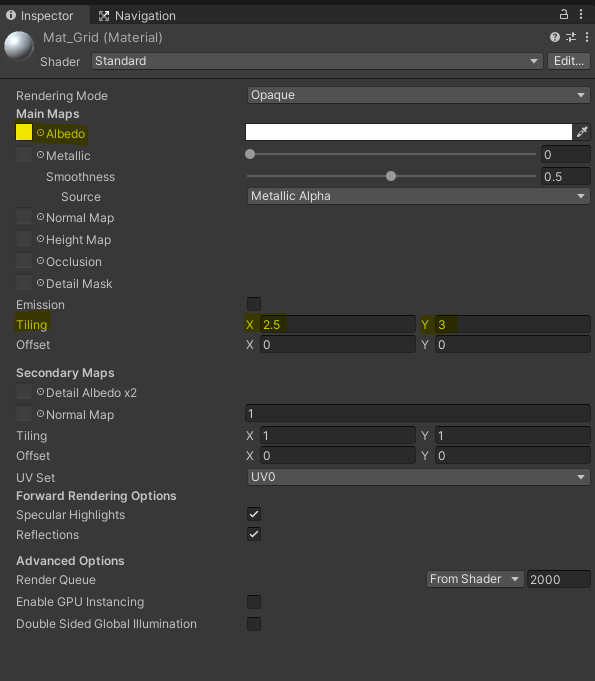Open texture picker circle beside Height Map
Viewport: 595px width, 681px height.
click(x=40, y=239)
